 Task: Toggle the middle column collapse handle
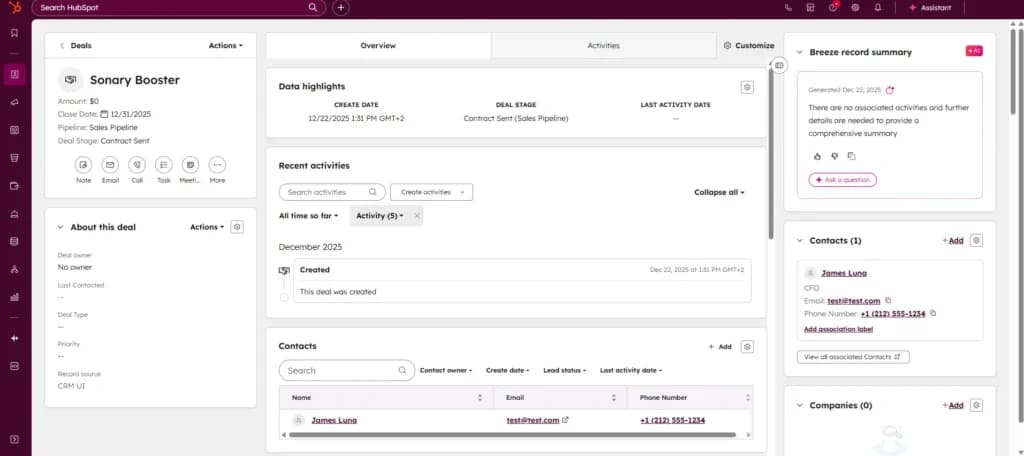[779, 65]
